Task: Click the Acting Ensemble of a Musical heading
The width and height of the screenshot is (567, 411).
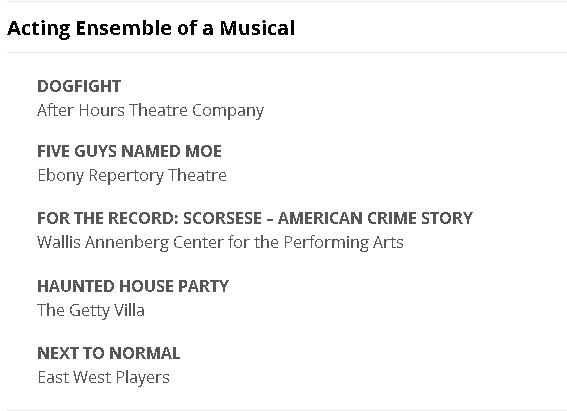Action: 151,29
